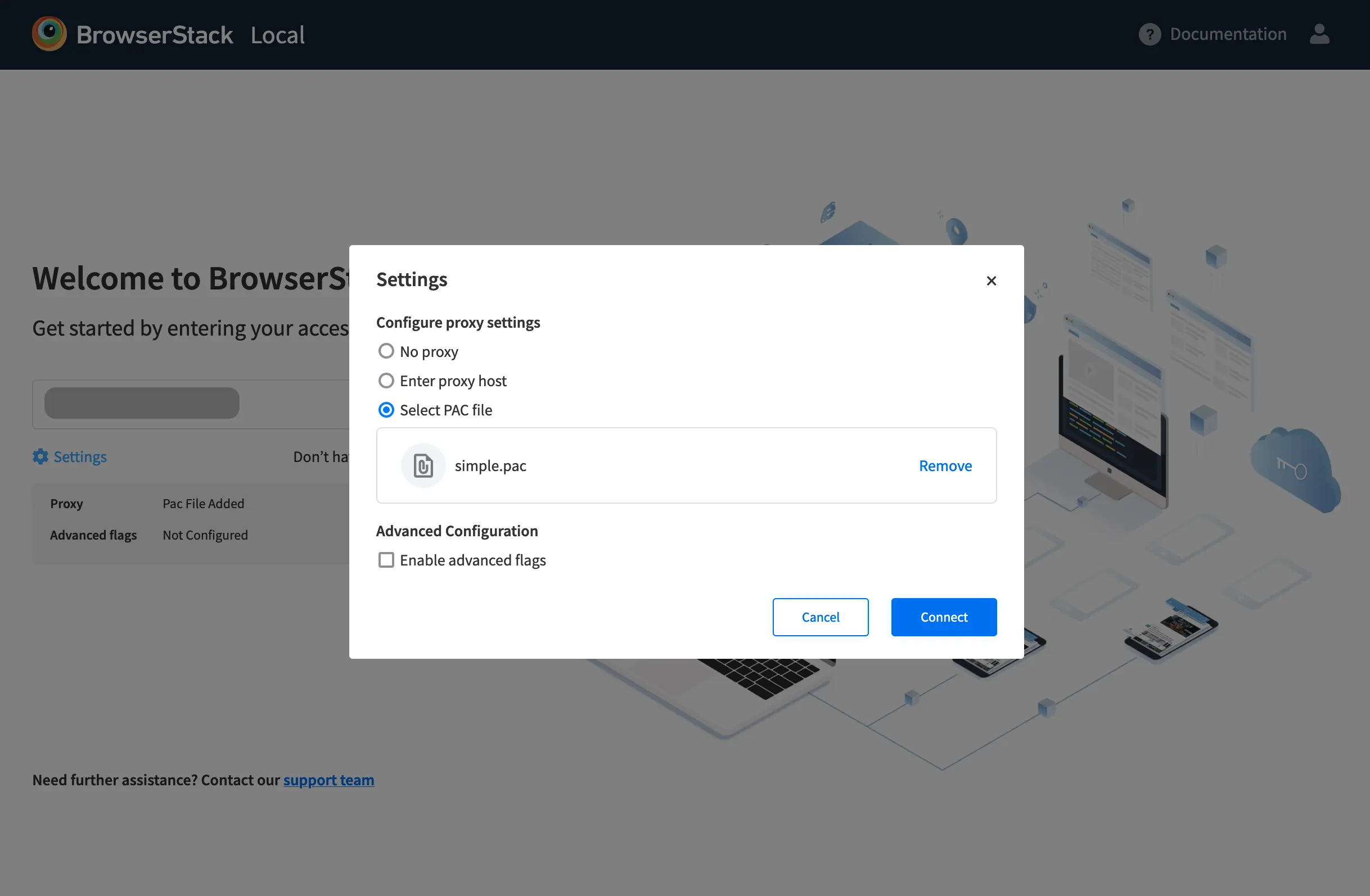This screenshot has width=1370, height=896.
Task: Click the BrowserStack logo icon
Action: pyautogui.click(x=49, y=34)
